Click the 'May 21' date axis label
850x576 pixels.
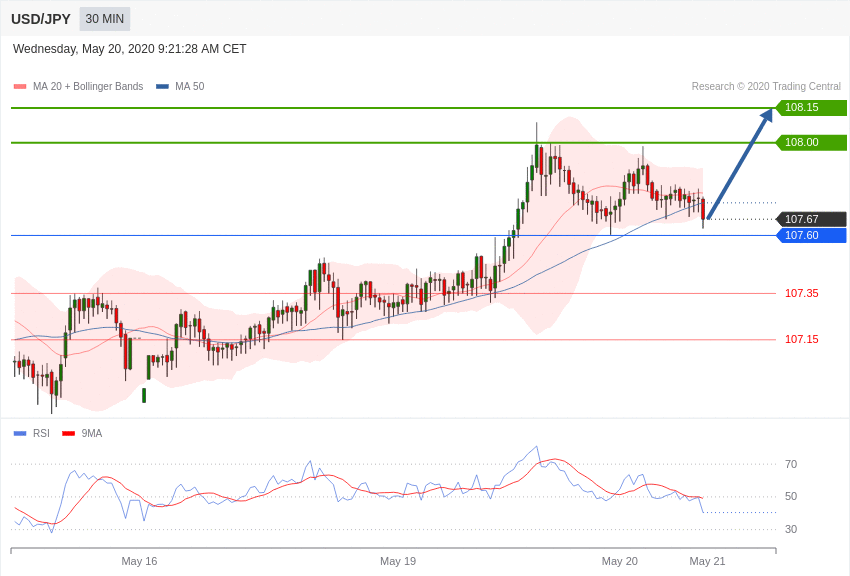707,561
